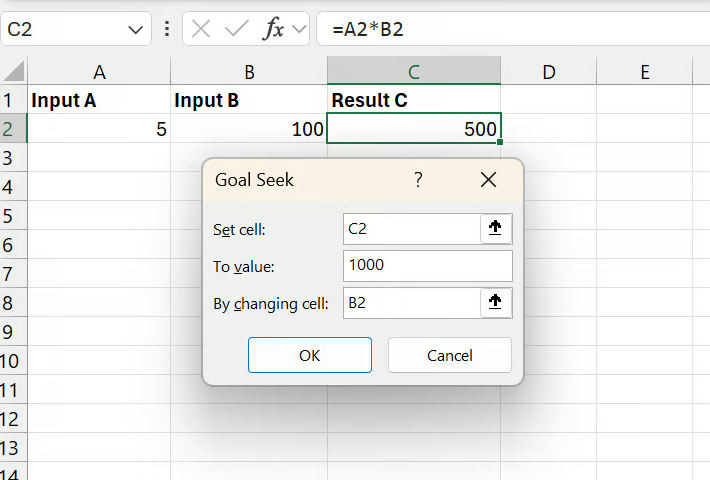Click the Insert Function fx icon

pyautogui.click(x=272, y=29)
